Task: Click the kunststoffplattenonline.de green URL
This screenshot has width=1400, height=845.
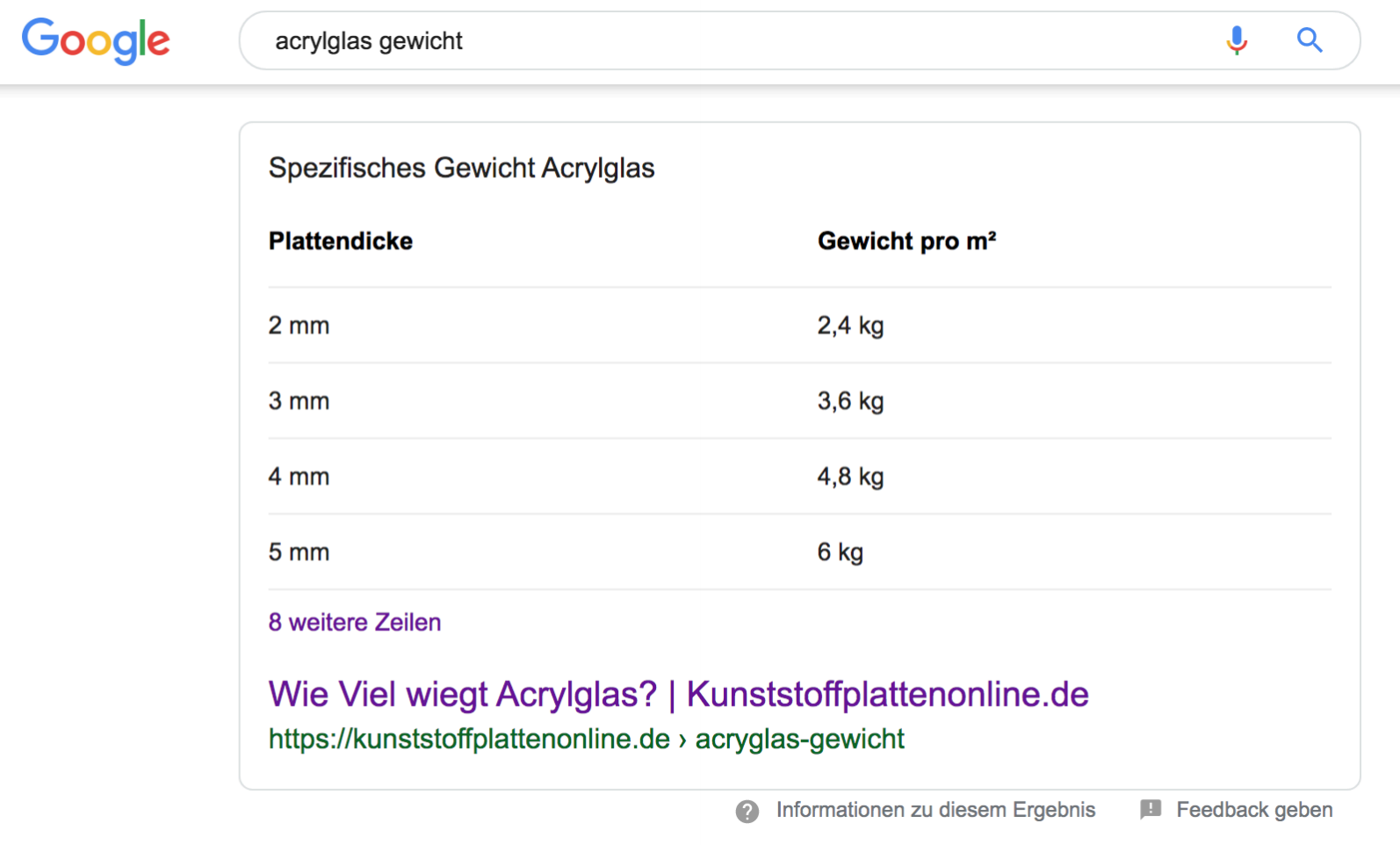Action: (586, 739)
